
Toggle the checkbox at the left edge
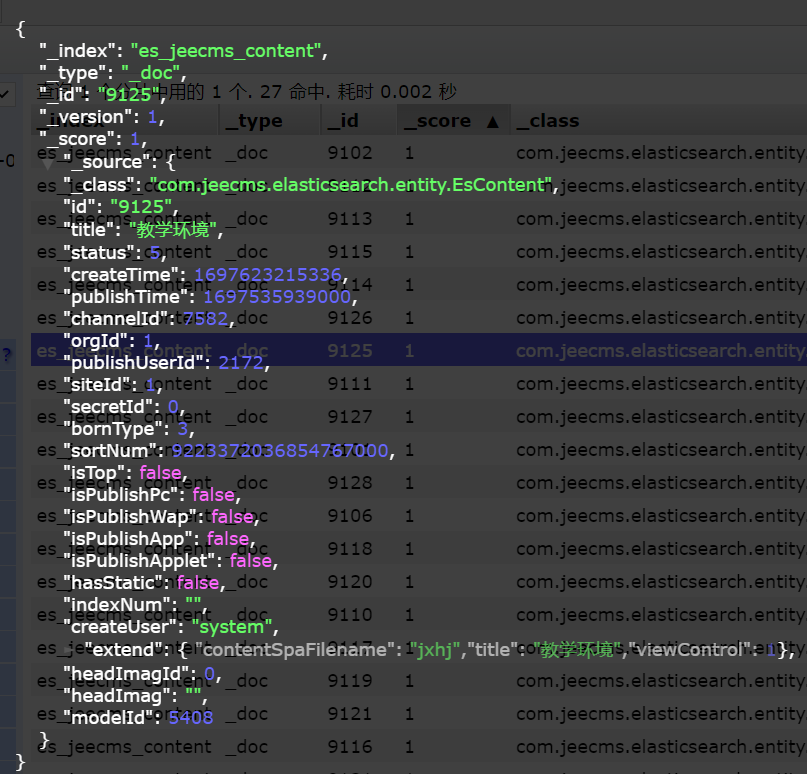pyautogui.click(x=6, y=94)
